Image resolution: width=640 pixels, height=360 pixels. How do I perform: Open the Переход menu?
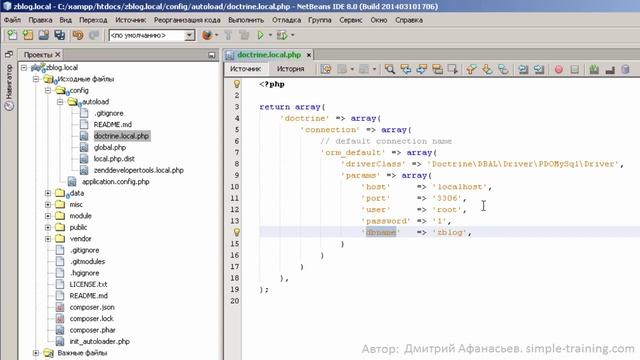click(x=93, y=20)
